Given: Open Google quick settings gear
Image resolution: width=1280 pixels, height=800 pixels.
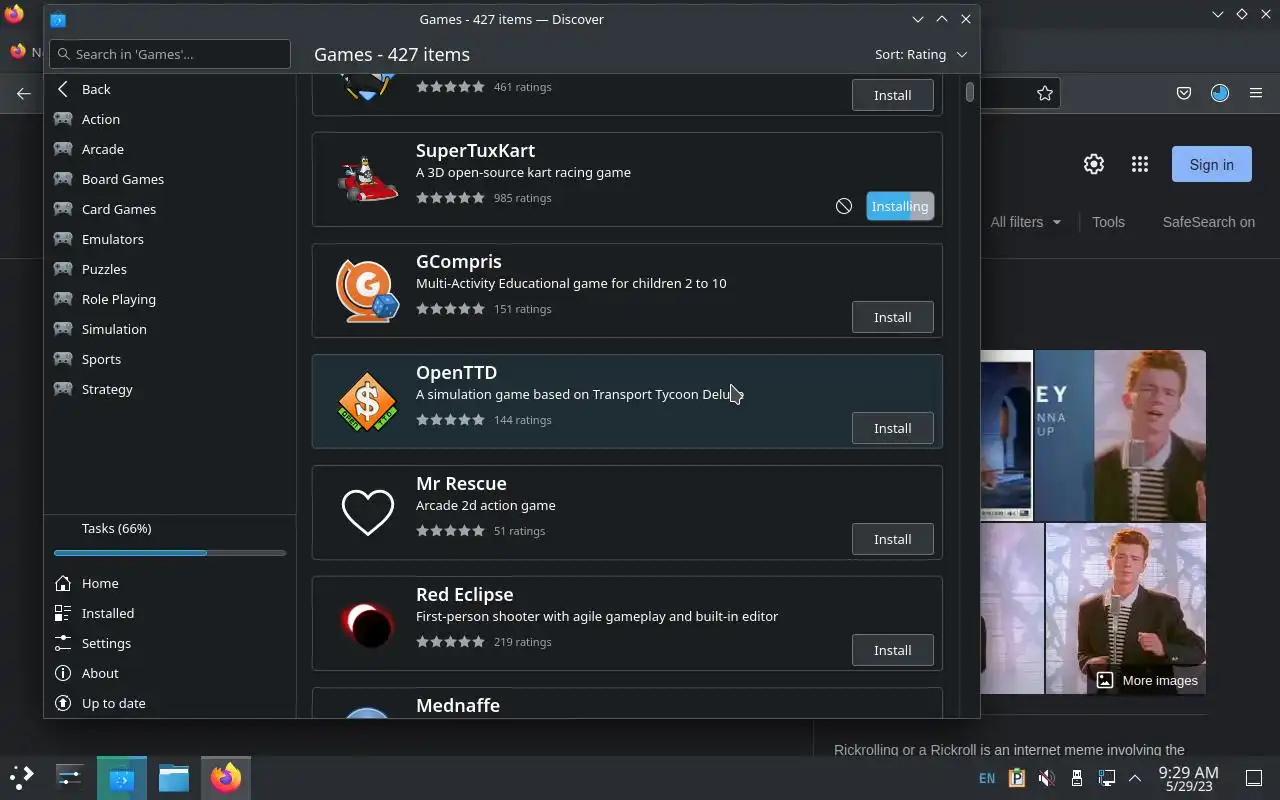Looking at the screenshot, I should tap(1094, 164).
